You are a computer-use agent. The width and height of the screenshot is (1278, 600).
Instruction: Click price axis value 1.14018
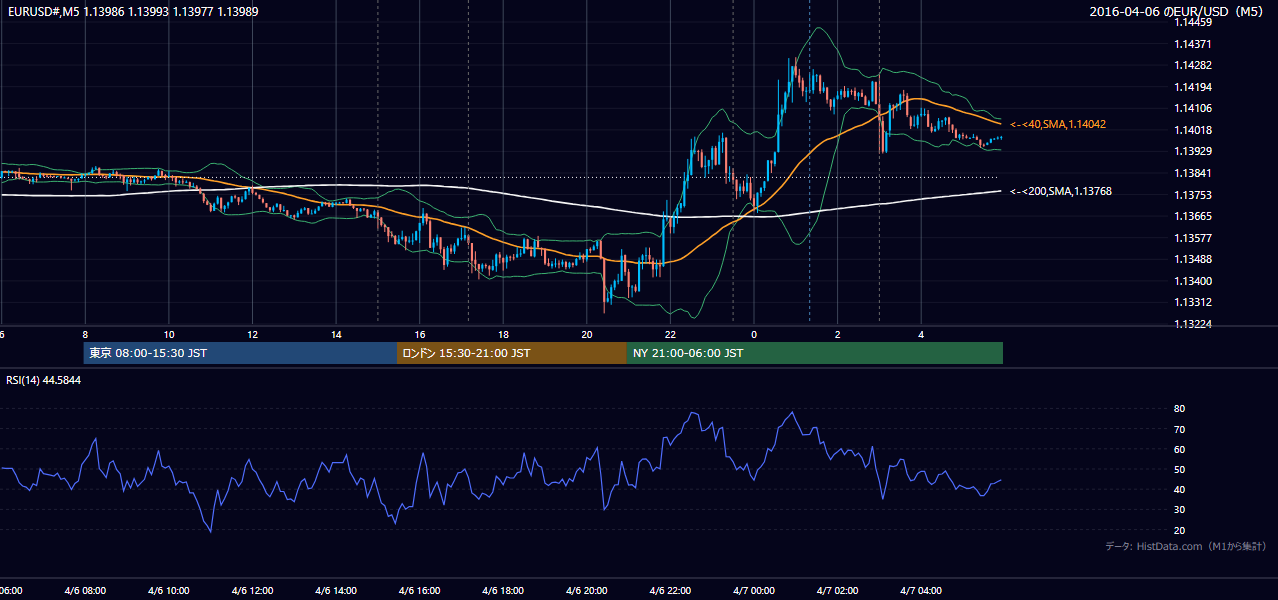[1192, 130]
